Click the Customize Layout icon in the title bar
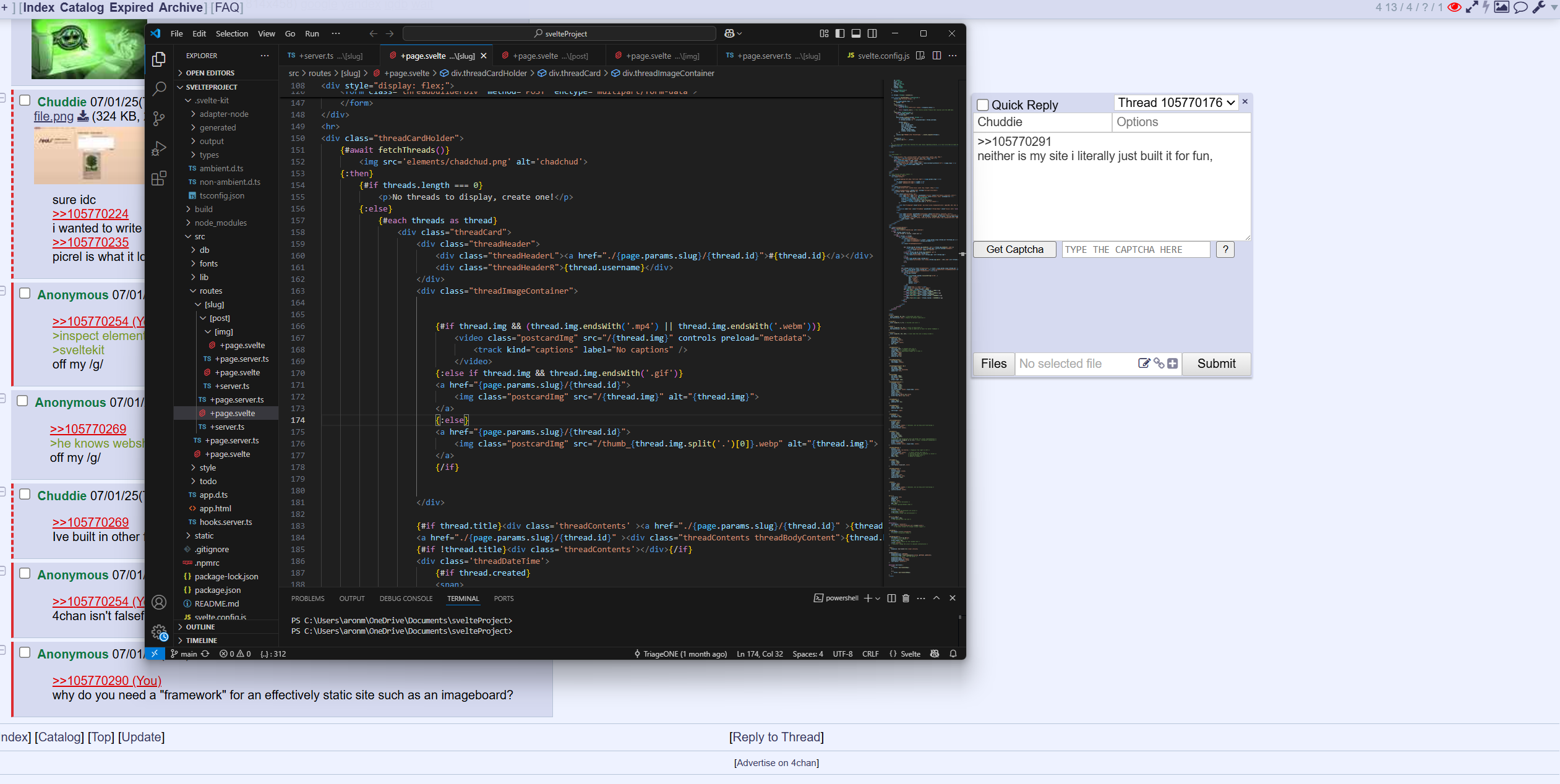The width and height of the screenshot is (1560, 784). 824,33
